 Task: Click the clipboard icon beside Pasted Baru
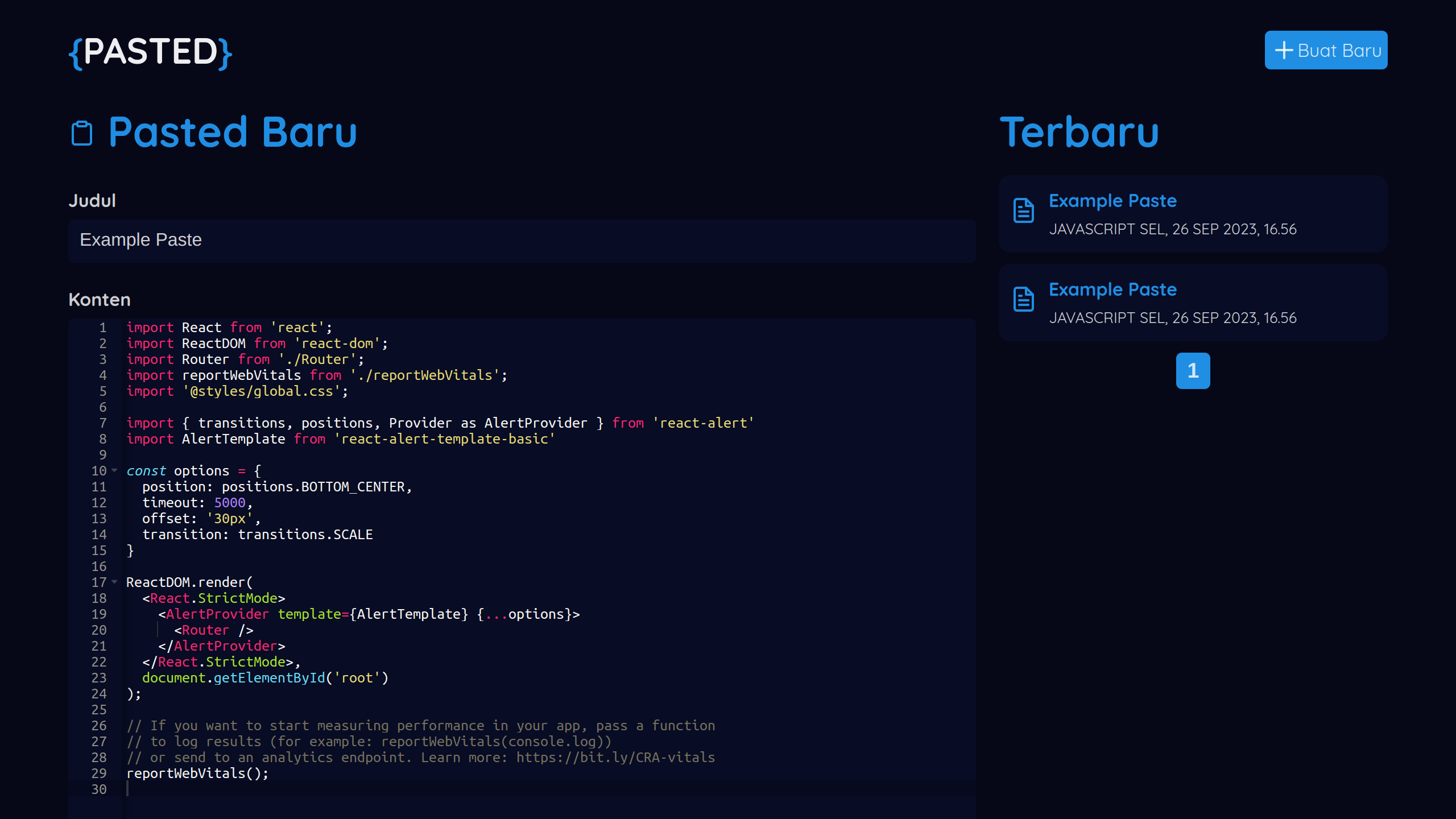coord(82,133)
